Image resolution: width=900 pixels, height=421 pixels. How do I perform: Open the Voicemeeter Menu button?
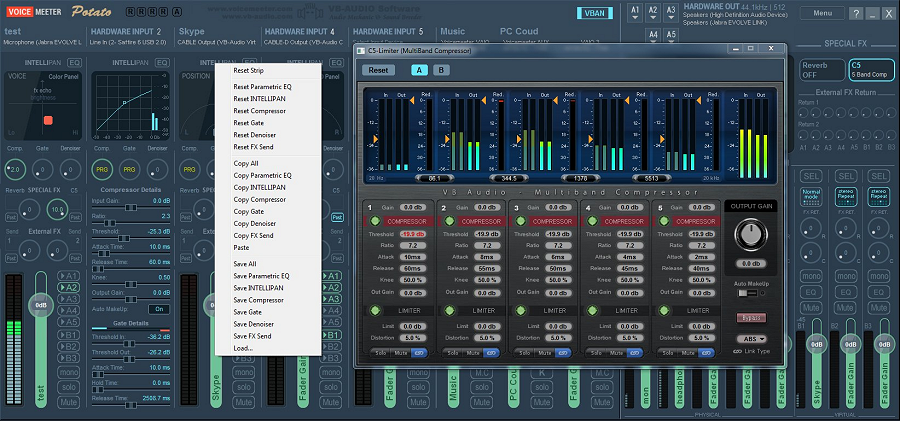tap(822, 13)
